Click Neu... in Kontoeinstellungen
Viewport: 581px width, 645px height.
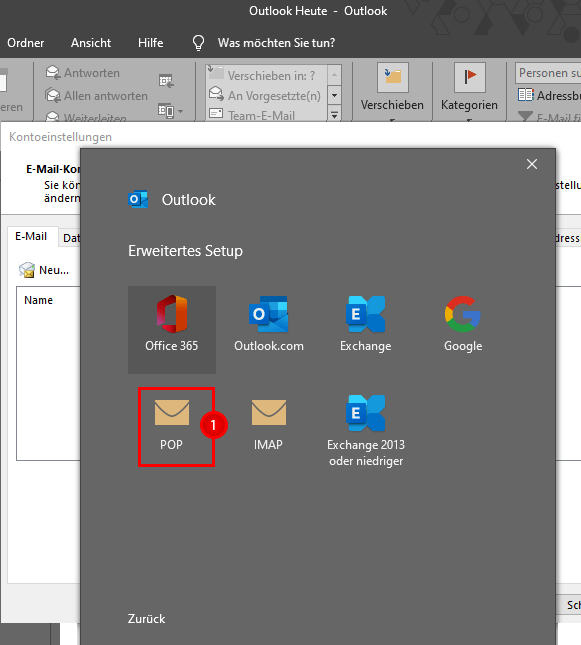coord(44,270)
